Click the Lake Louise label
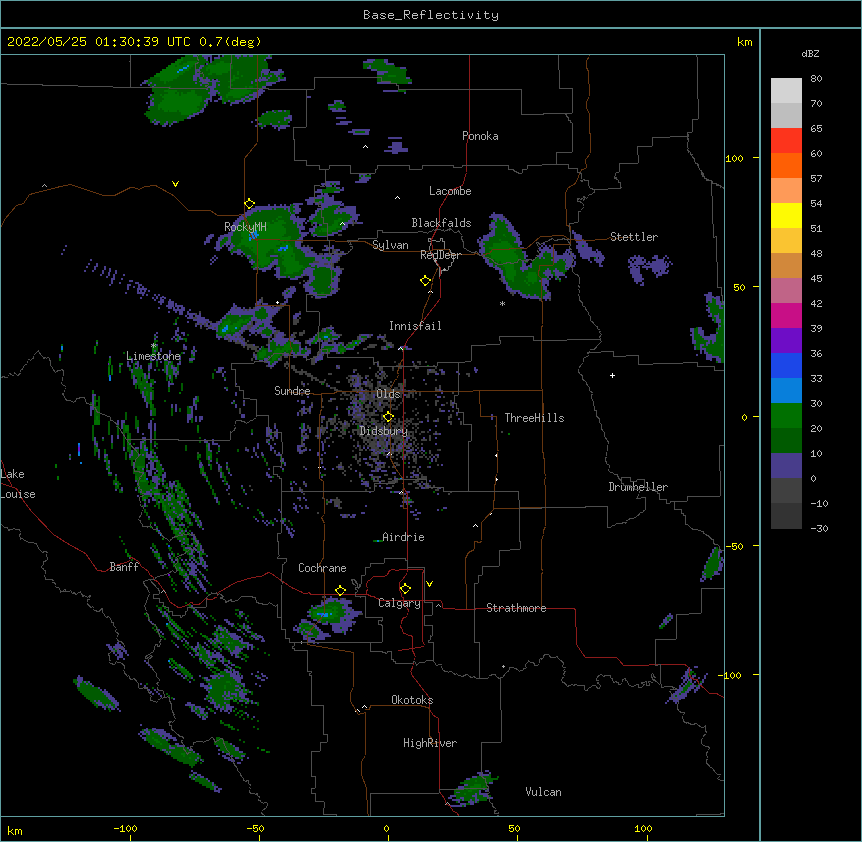This screenshot has width=862, height=842. point(18,484)
